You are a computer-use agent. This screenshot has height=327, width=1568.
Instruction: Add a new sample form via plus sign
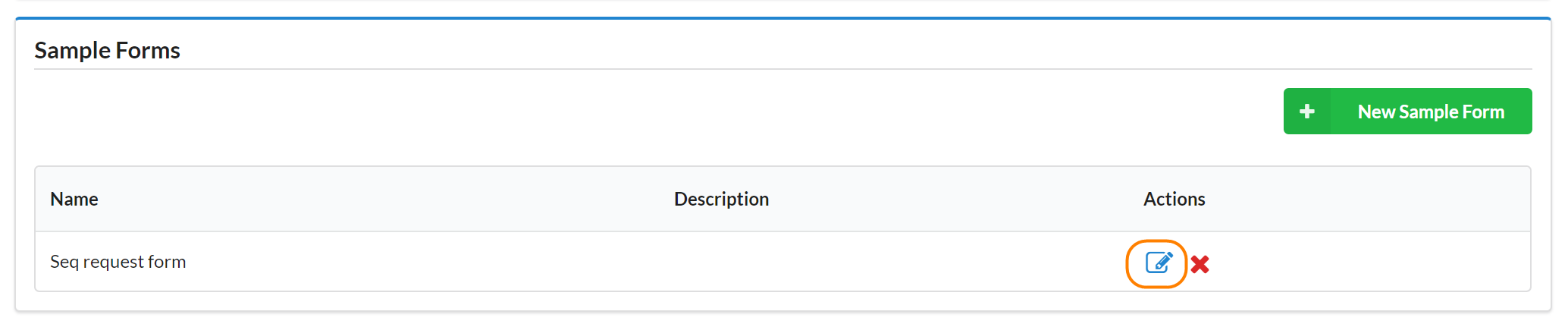tap(1306, 112)
